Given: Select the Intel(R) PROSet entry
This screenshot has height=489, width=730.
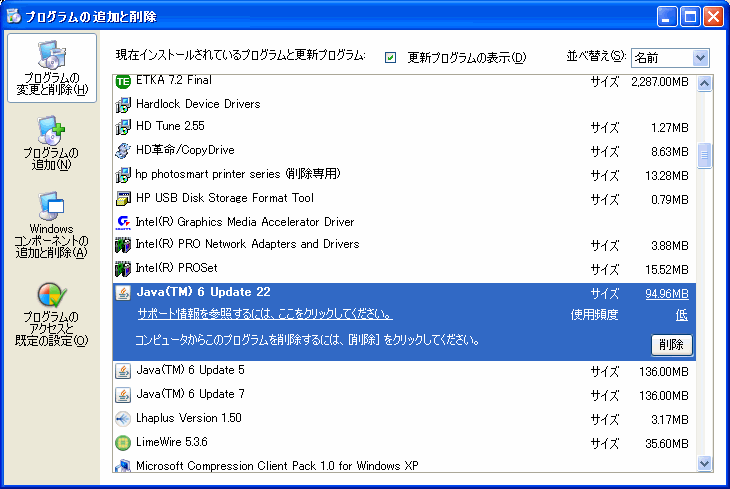Looking at the screenshot, I should coord(404,269).
